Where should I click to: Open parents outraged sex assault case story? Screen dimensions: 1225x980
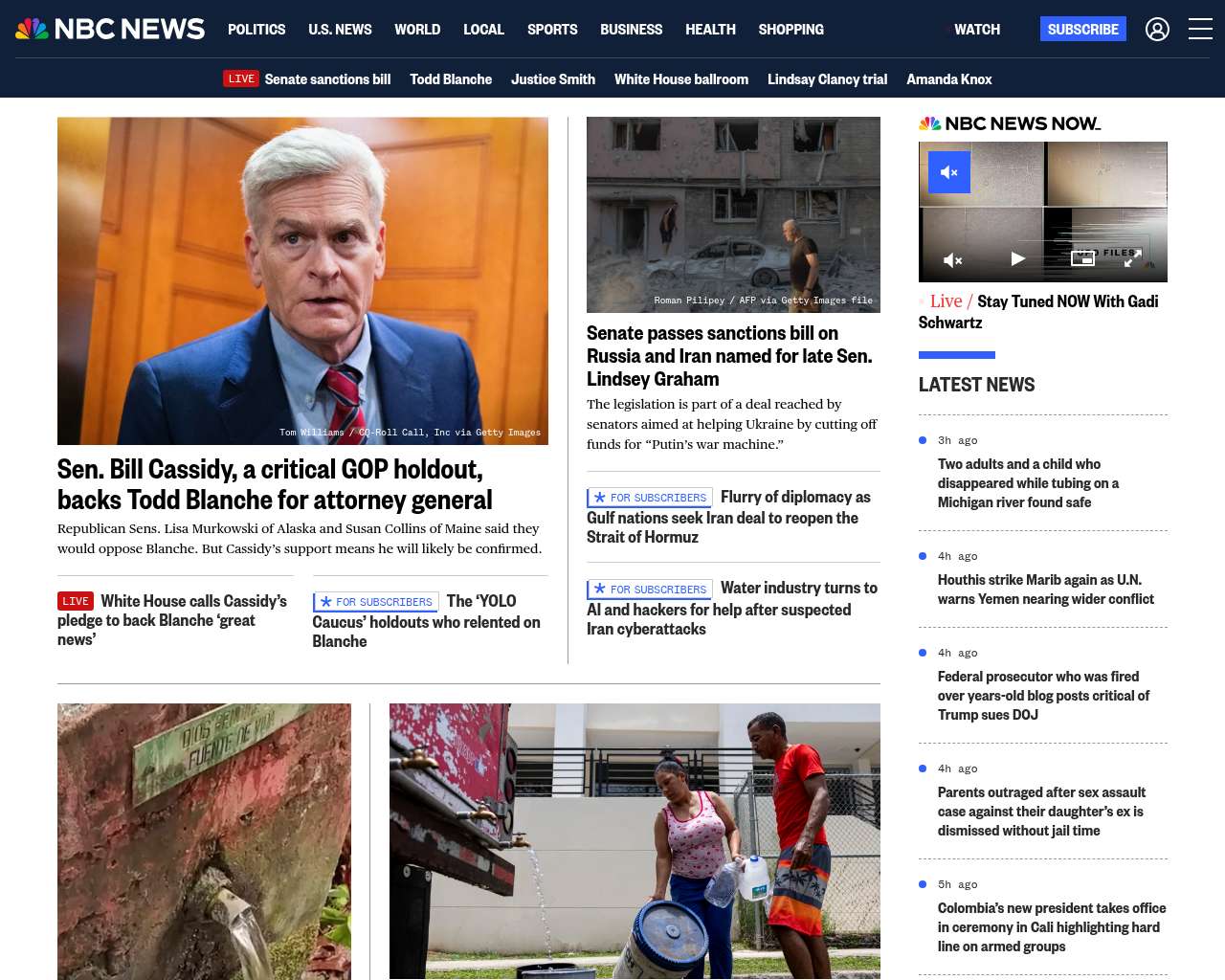coord(1041,812)
